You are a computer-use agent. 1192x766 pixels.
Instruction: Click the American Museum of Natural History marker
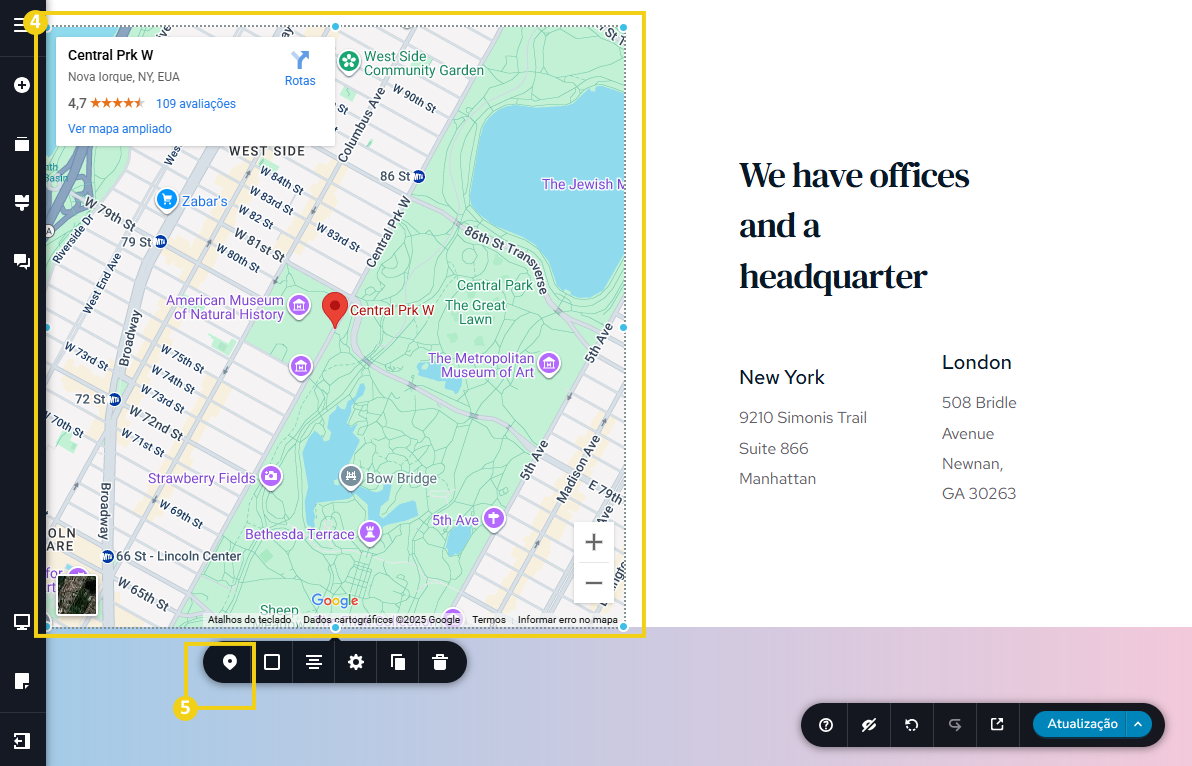click(x=300, y=306)
